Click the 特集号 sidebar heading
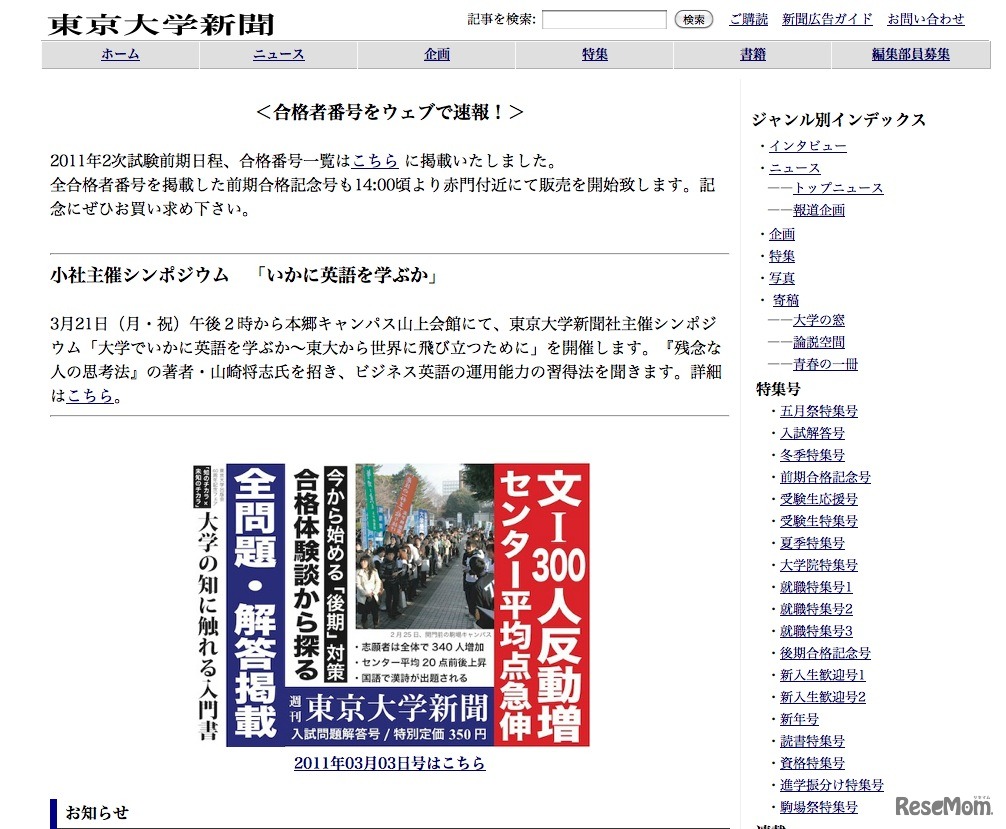Image resolution: width=1006 pixels, height=829 pixels. [778, 389]
